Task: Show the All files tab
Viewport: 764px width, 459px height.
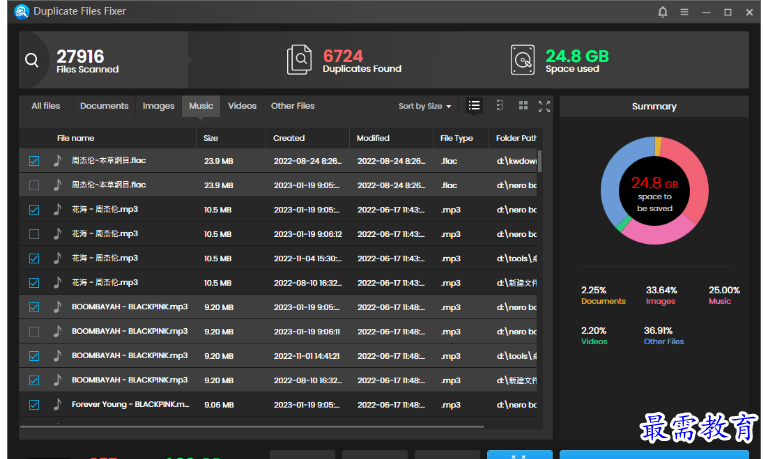Action: tap(46, 106)
